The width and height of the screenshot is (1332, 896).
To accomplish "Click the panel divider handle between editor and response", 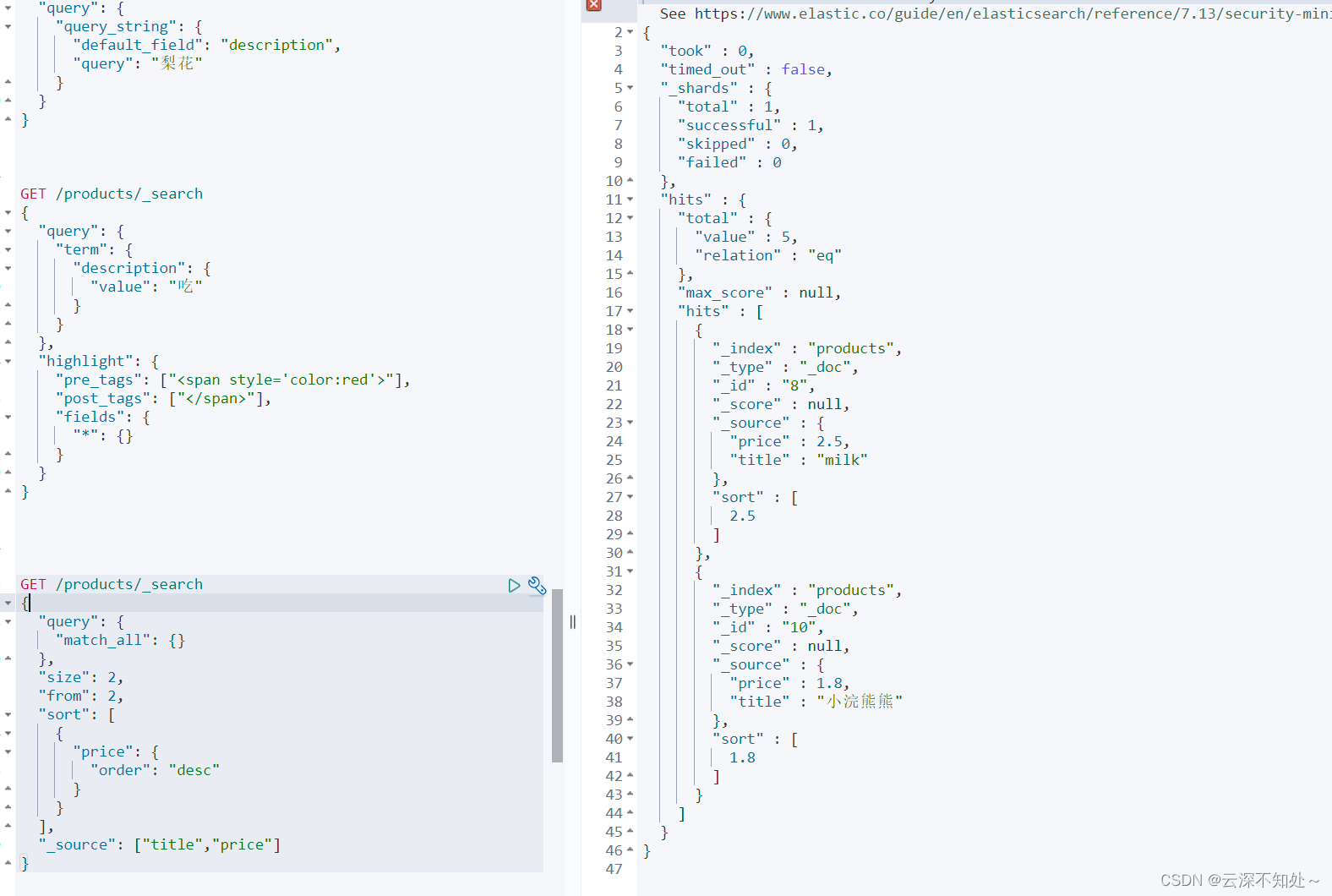I will pyautogui.click(x=573, y=622).
